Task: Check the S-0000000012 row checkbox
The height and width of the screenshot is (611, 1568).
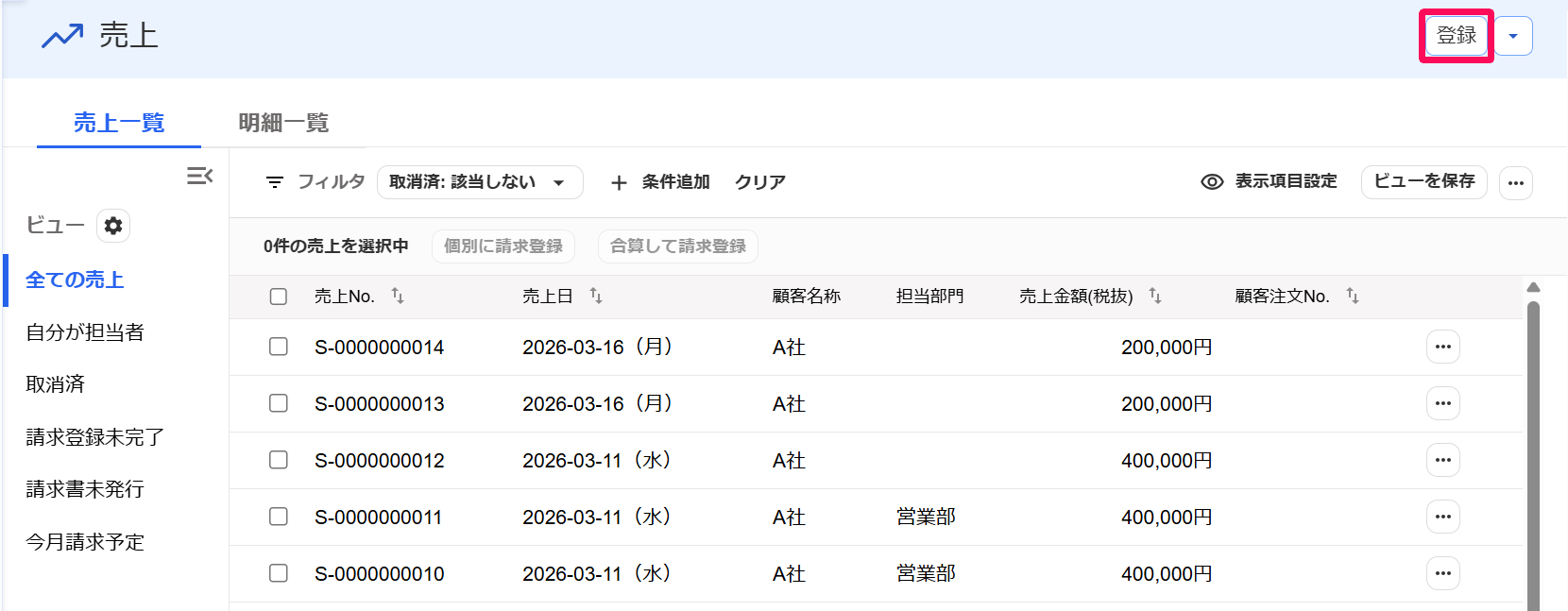Action: tap(279, 460)
